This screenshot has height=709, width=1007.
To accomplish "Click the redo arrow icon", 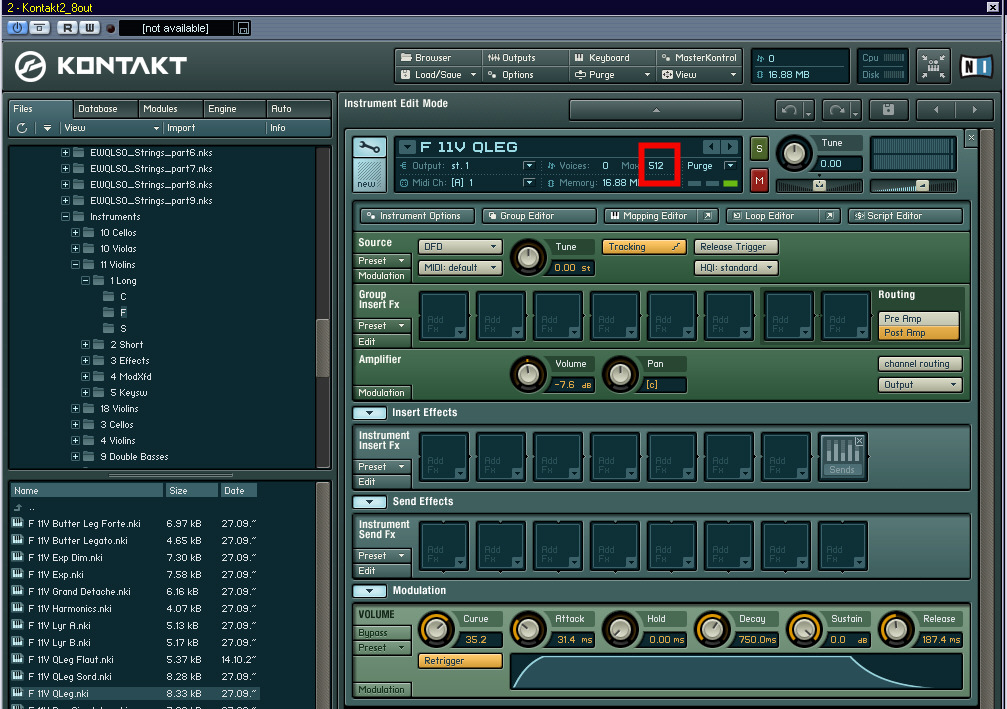I will click(837, 110).
